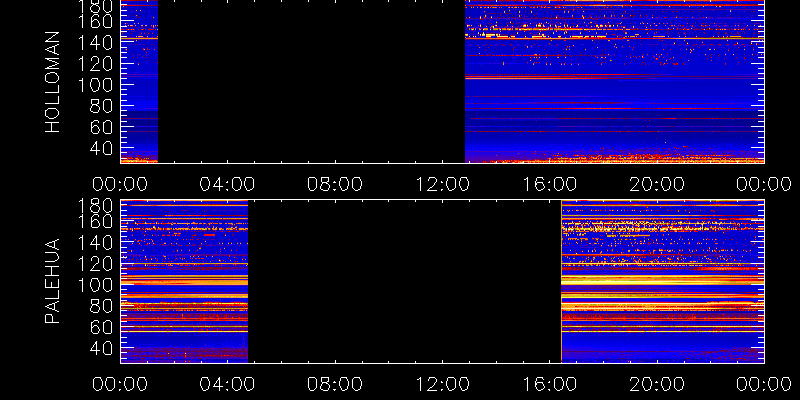
Task: Choose the 04:00 time label under PALEHUA plot
Action: tap(227, 384)
